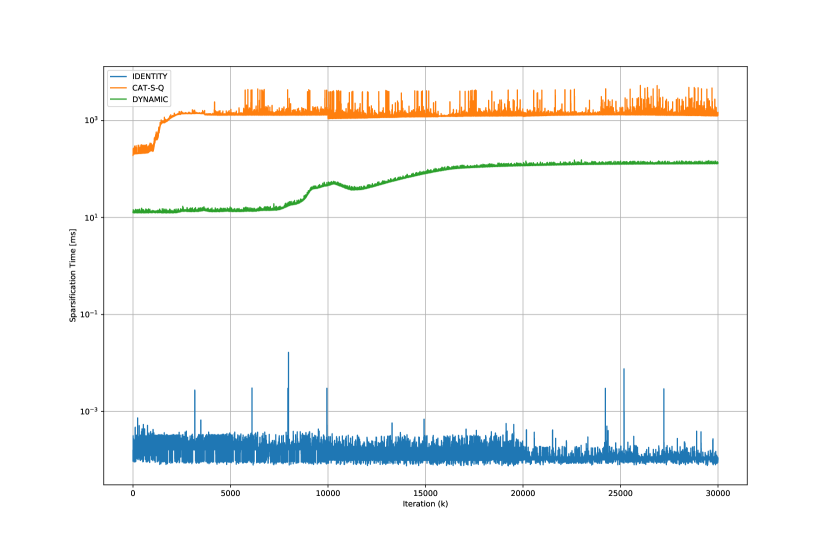Click the blue IDENTITY legend line

pyautogui.click(x=119, y=76)
